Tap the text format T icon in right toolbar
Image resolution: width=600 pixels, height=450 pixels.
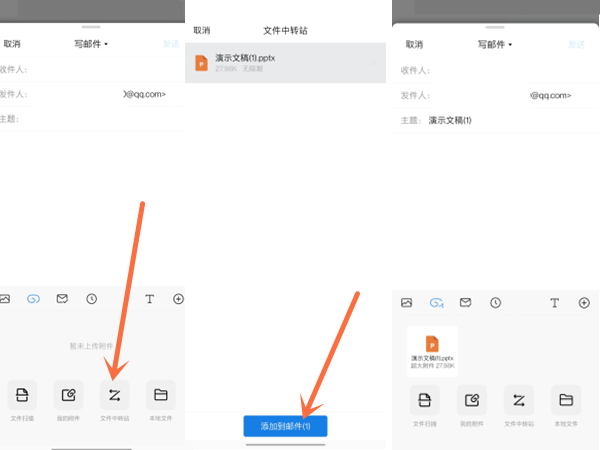554,302
